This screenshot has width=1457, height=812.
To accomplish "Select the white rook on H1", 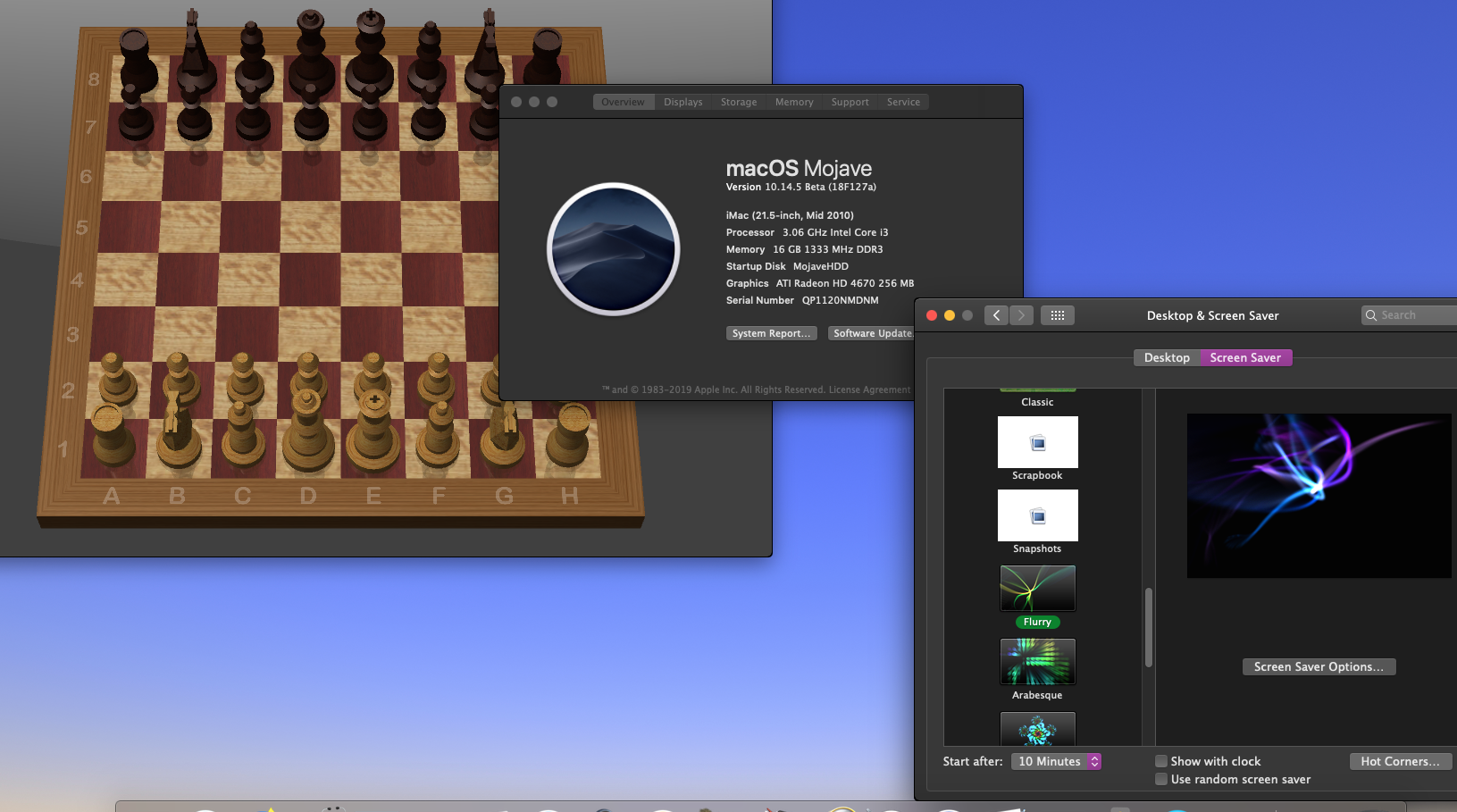I will [569, 434].
